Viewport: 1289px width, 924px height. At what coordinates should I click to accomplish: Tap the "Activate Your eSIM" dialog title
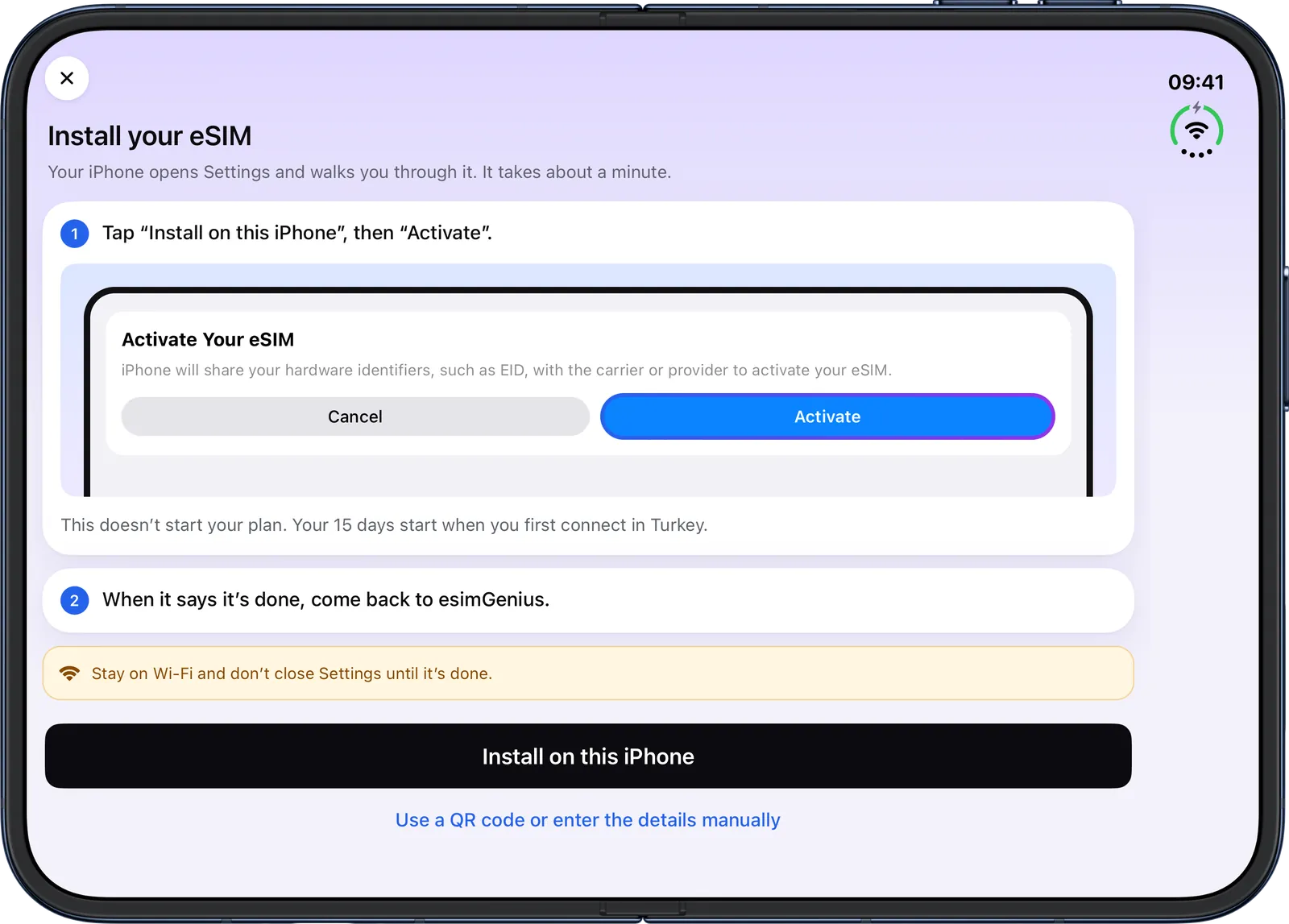click(208, 340)
